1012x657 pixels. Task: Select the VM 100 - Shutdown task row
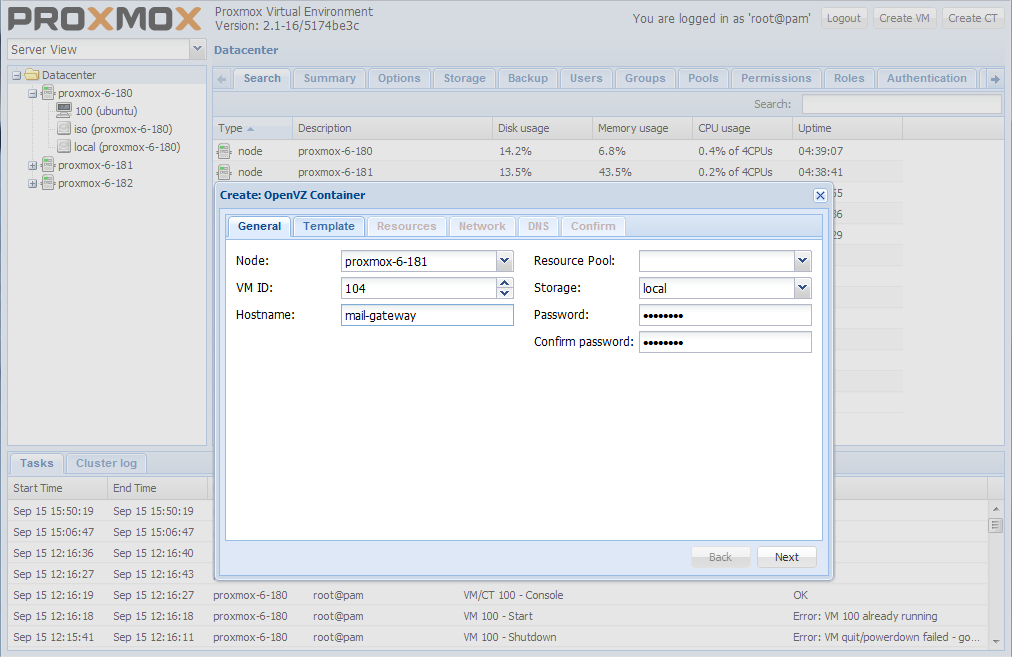[x=497, y=637]
